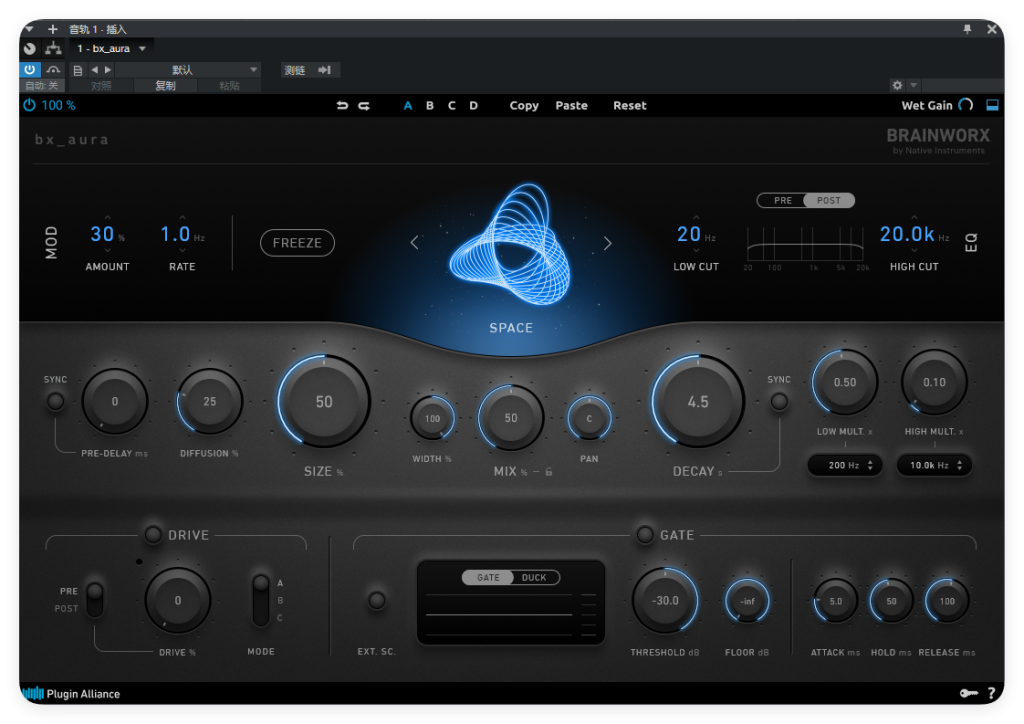Toggle the pre-delay SYNC button
Image resolution: width=1024 pixels, height=724 pixels.
pos(56,401)
